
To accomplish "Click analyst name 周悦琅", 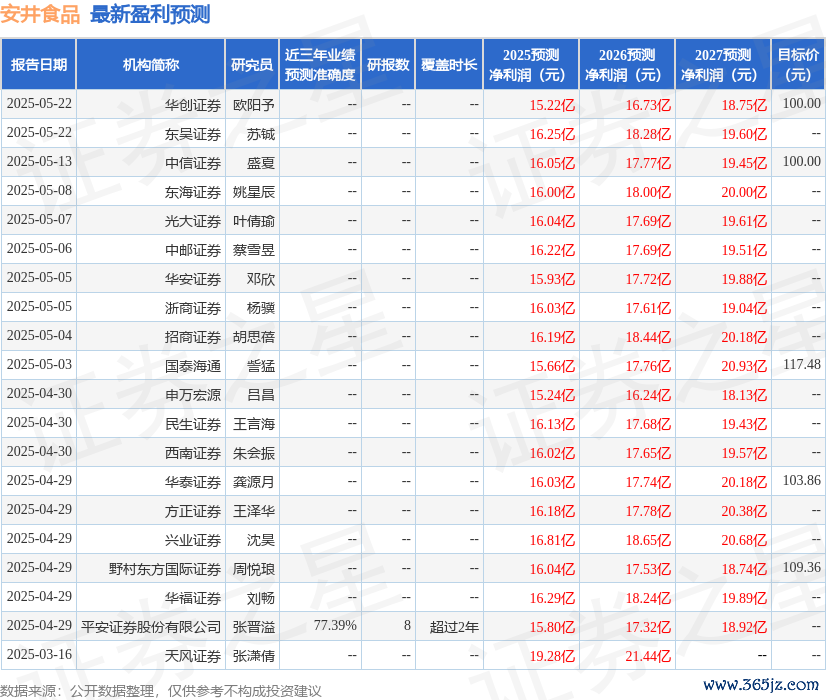I will [x=254, y=569].
